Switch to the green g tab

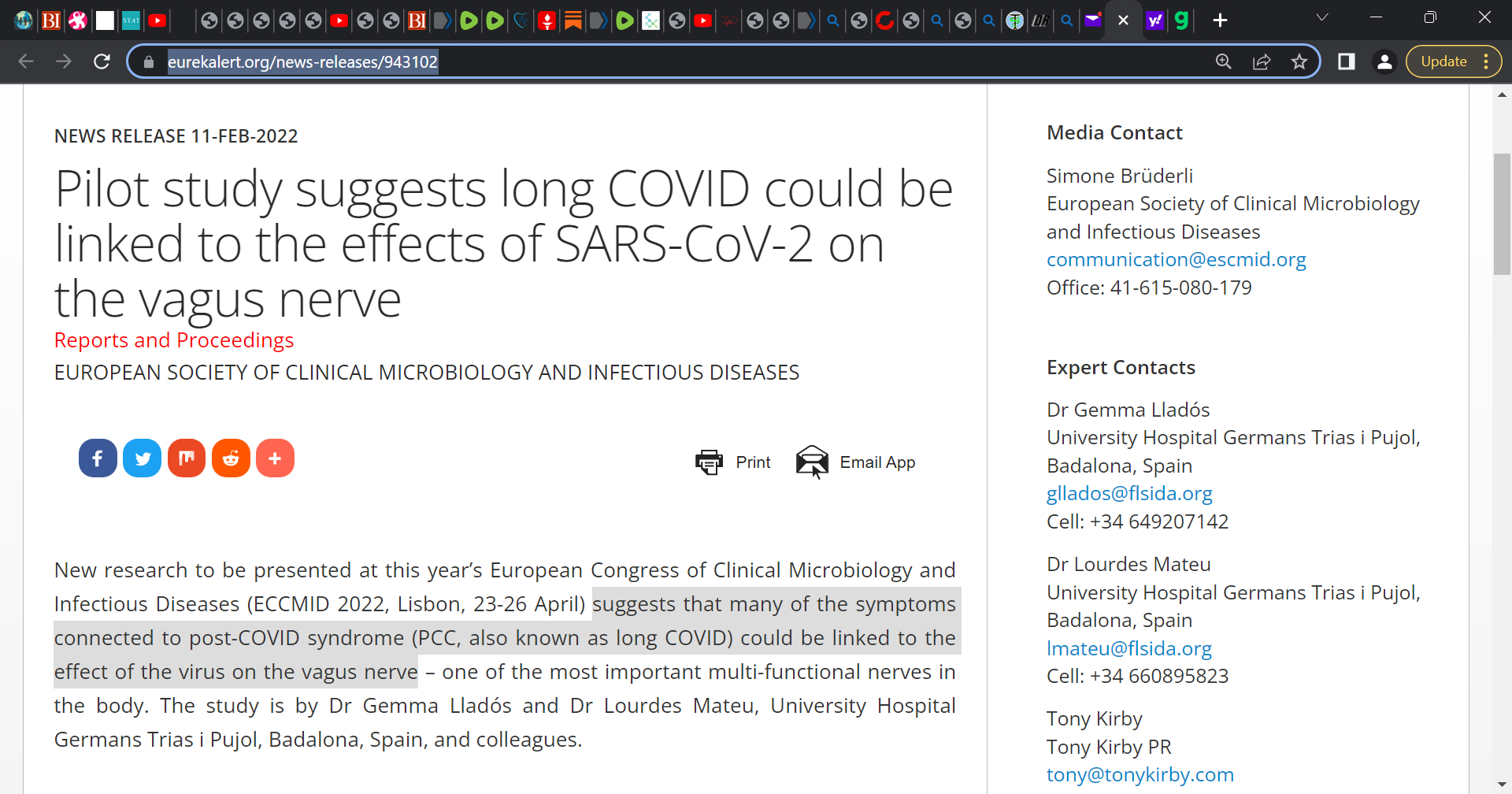(x=1181, y=20)
